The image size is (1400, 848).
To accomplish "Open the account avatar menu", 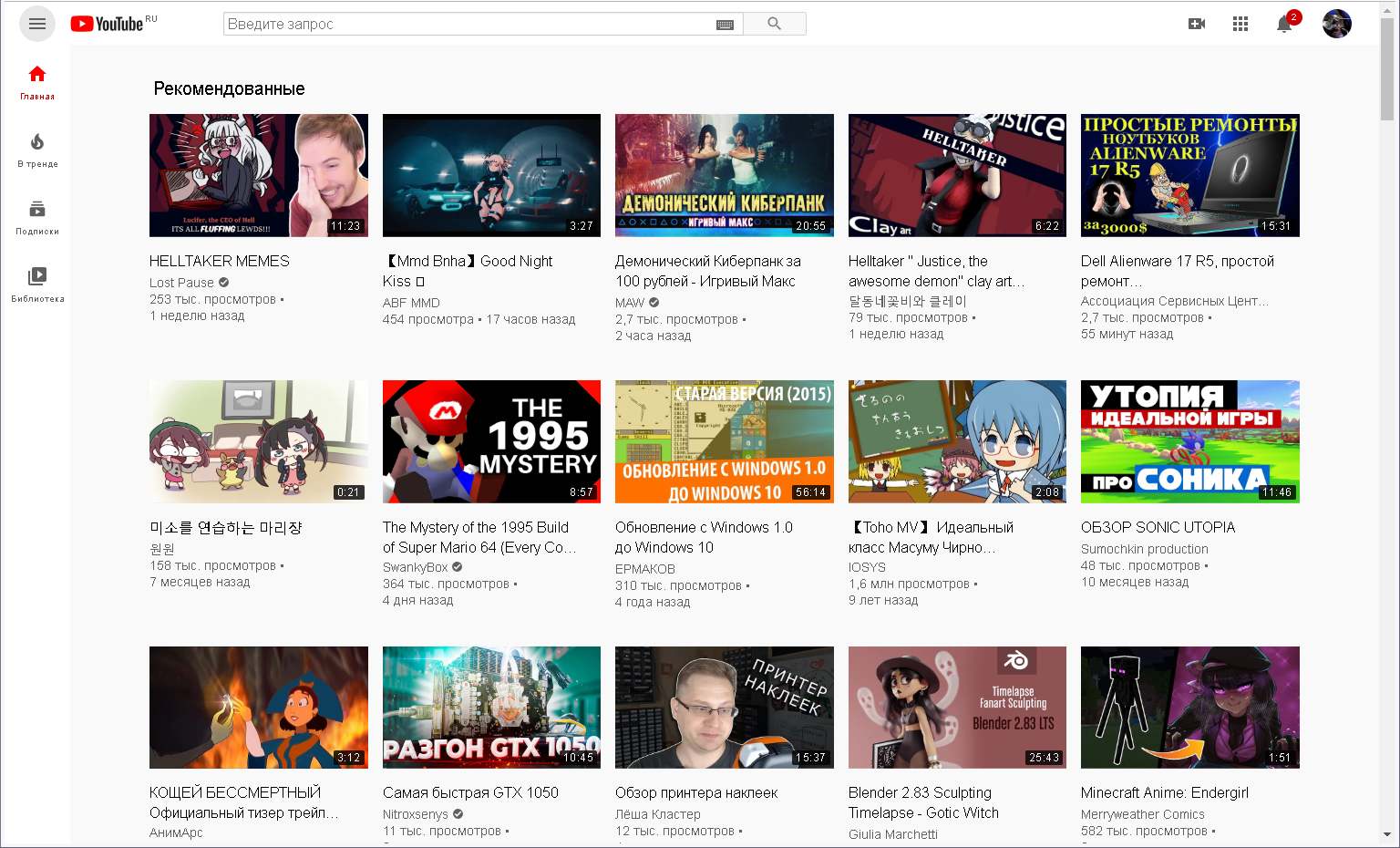I will coord(1337,24).
